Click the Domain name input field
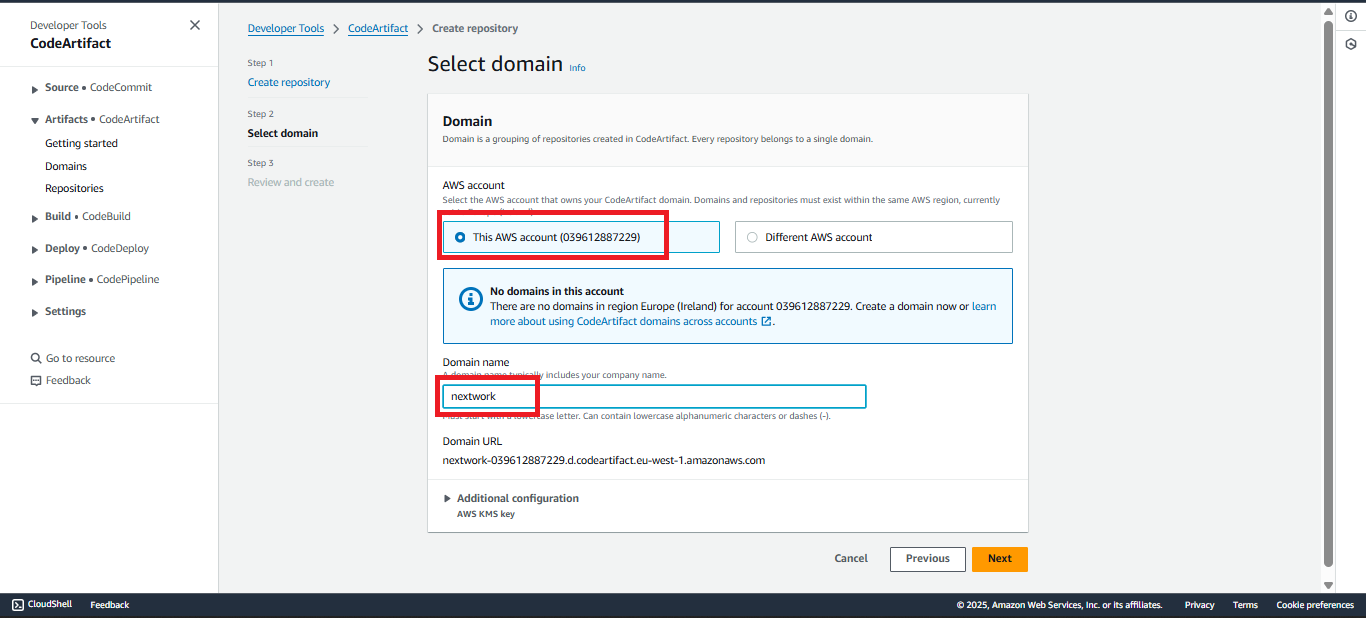The height and width of the screenshot is (618, 1366). (654, 397)
